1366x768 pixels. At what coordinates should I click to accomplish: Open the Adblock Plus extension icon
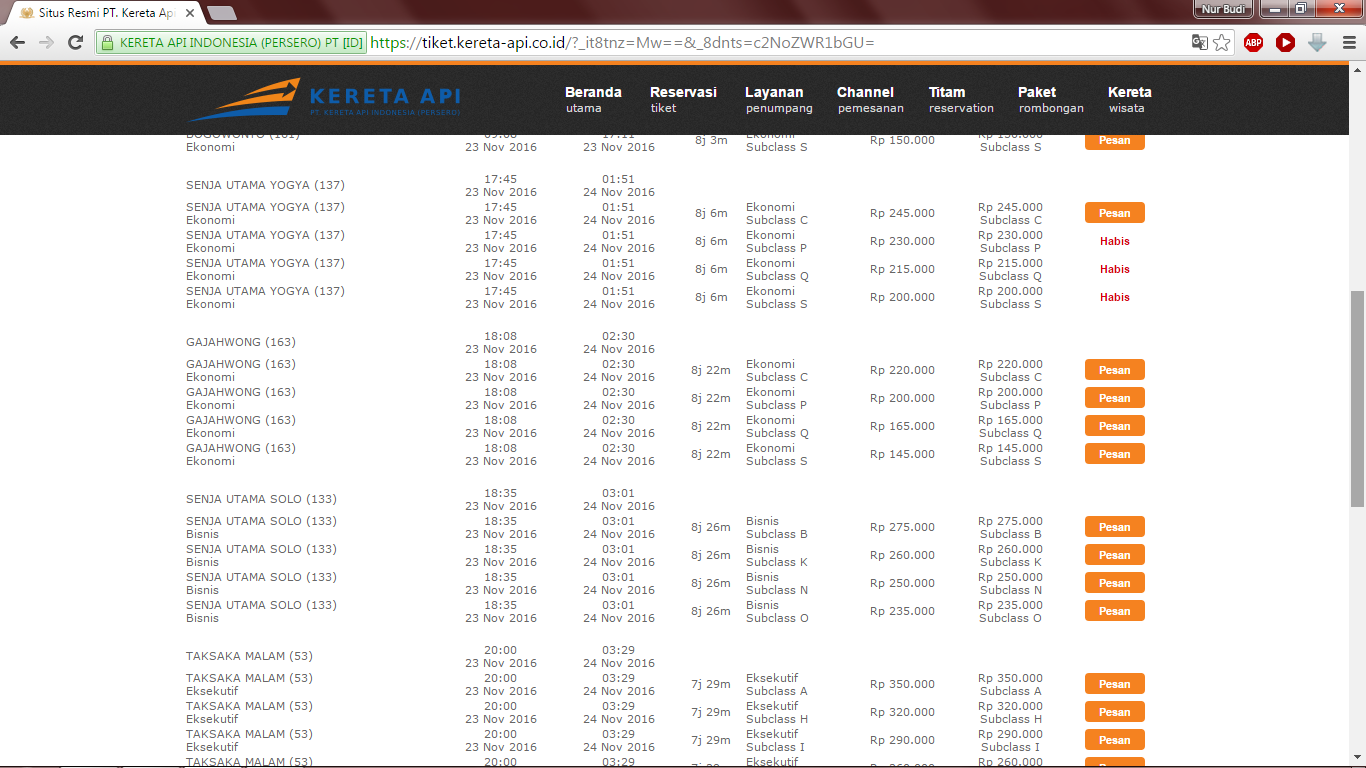[x=1253, y=42]
